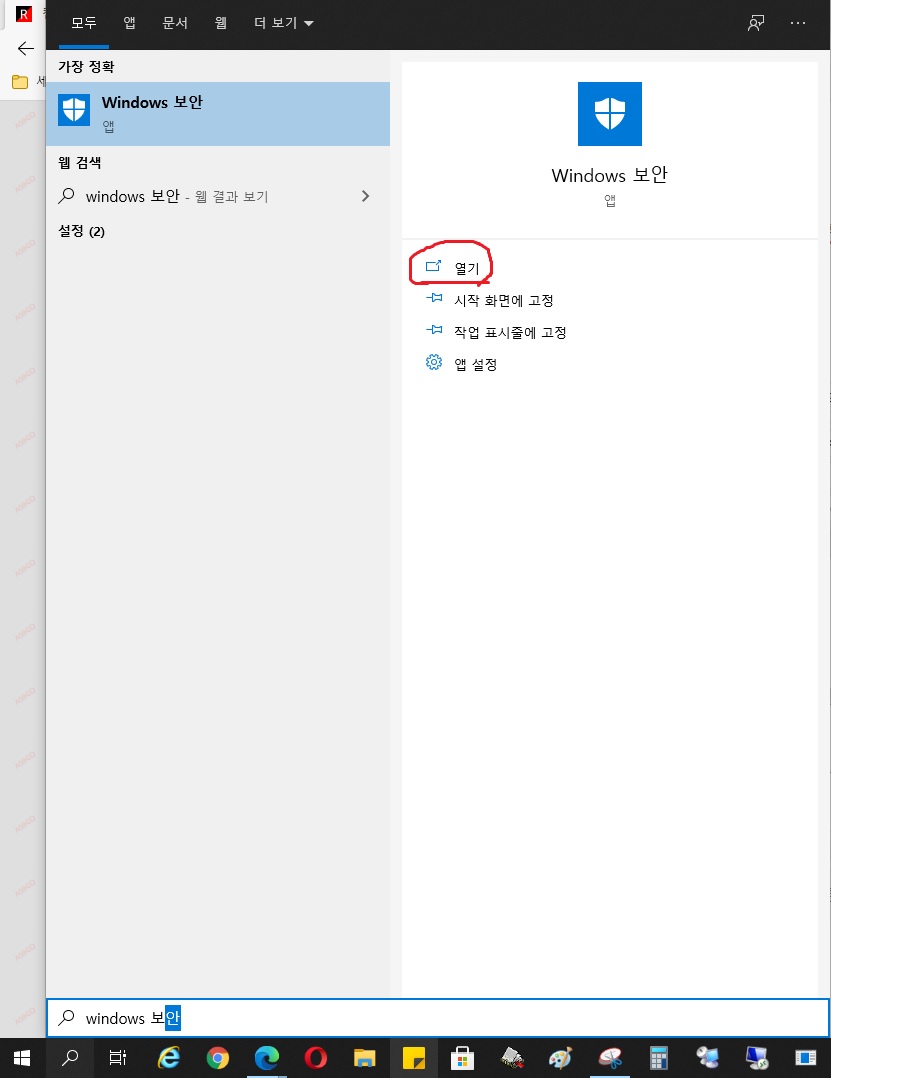Expand the 설정 (2) results group
Viewport: 915px width, 1078px height.
pyautogui.click(x=81, y=231)
